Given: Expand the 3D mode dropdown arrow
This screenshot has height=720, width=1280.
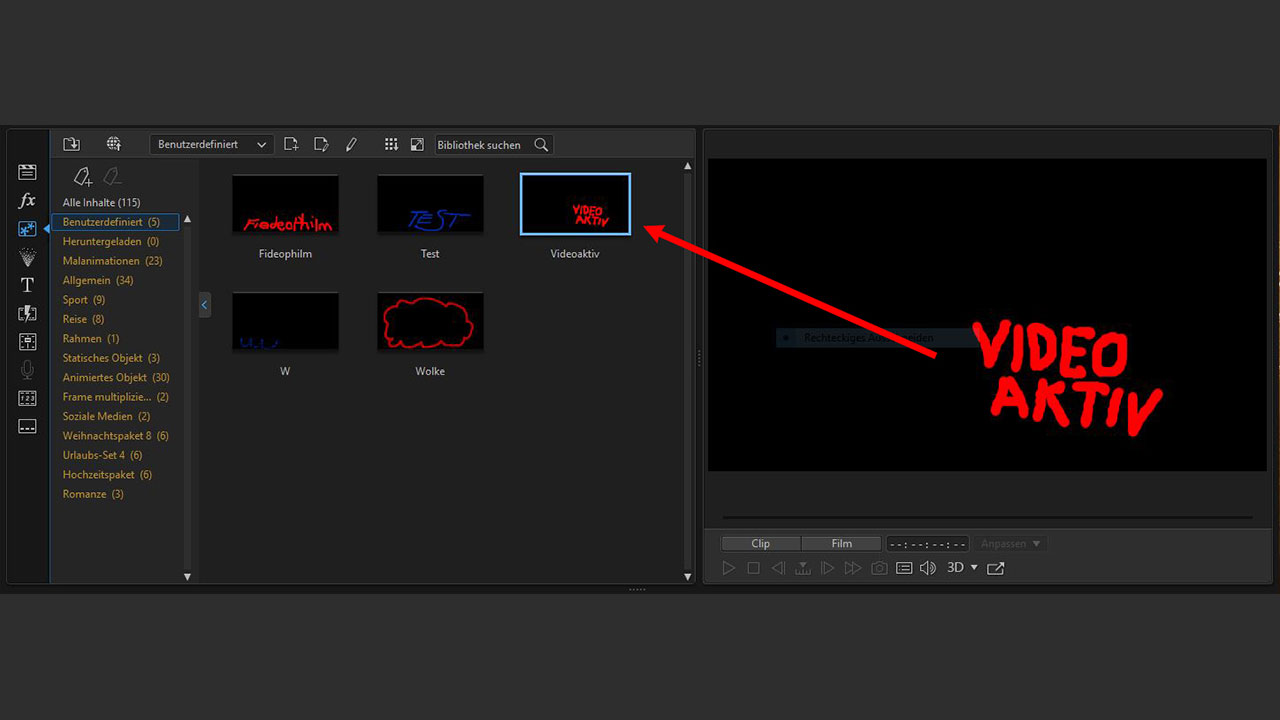Looking at the screenshot, I should (974, 568).
